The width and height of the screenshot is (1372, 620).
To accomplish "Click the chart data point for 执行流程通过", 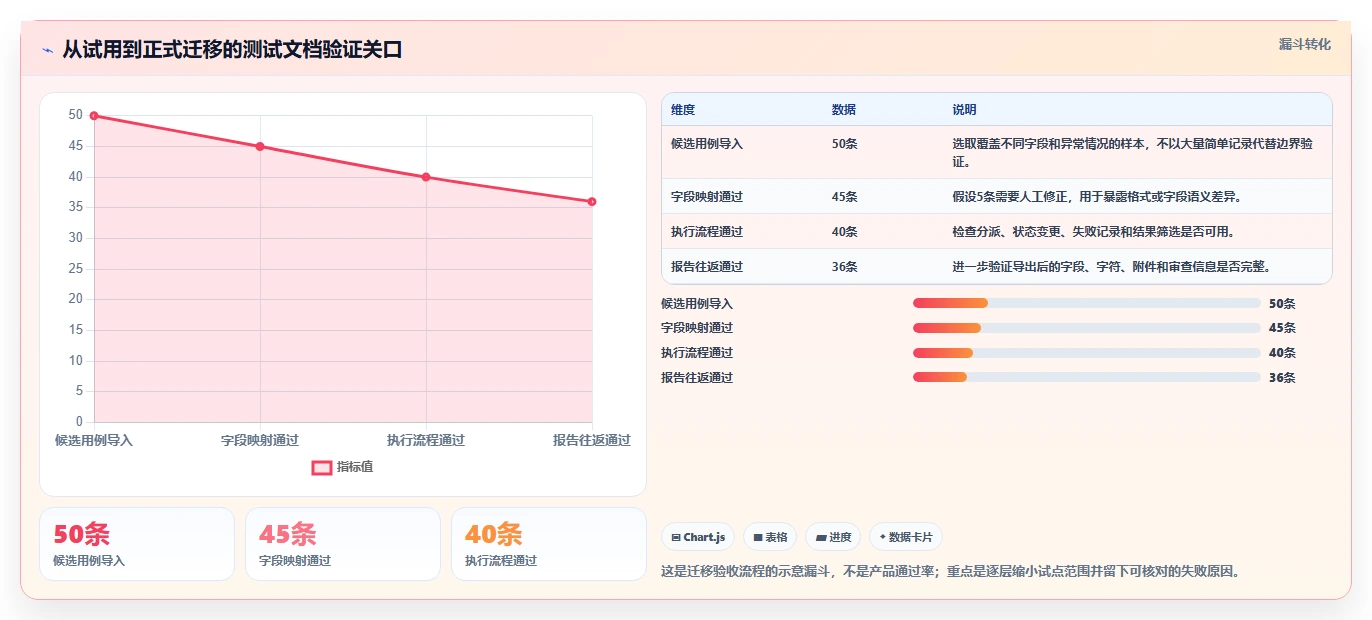I will point(426,177).
